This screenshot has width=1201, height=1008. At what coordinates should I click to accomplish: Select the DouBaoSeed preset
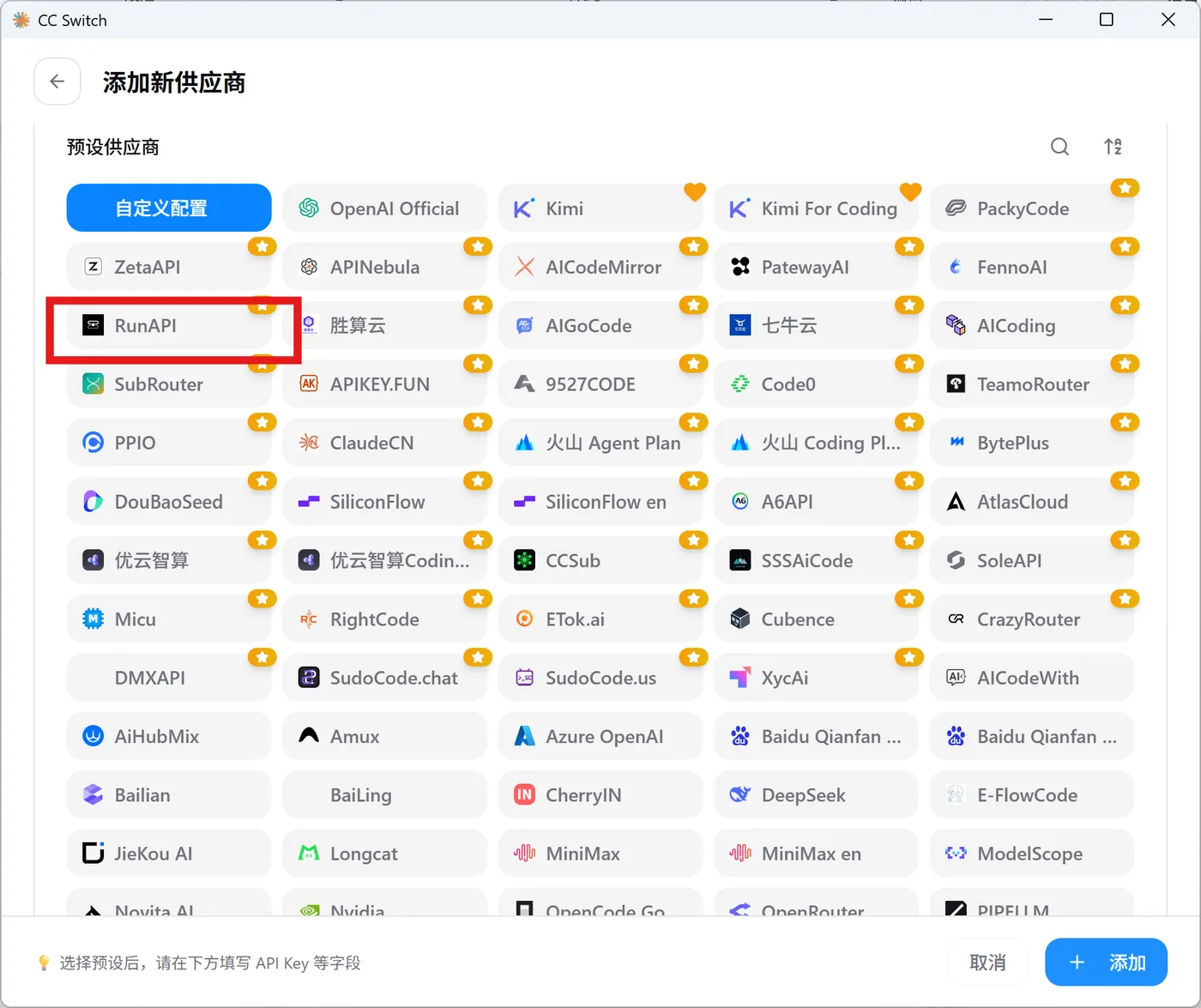(x=169, y=501)
